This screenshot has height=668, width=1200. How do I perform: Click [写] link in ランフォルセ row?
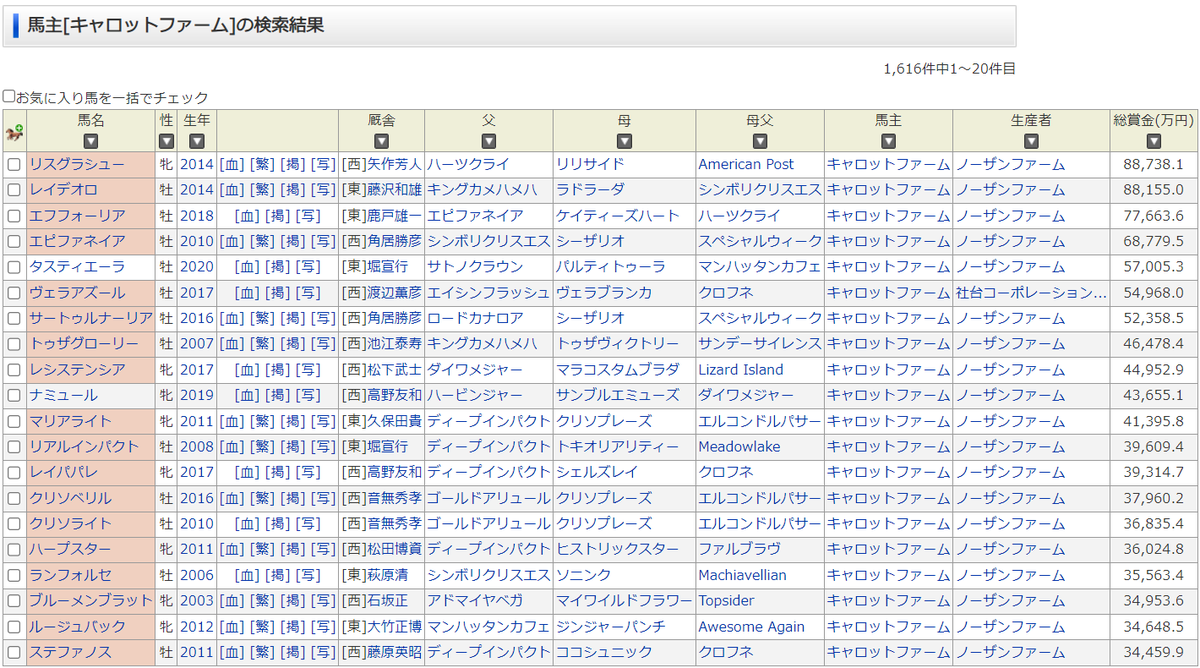point(308,575)
